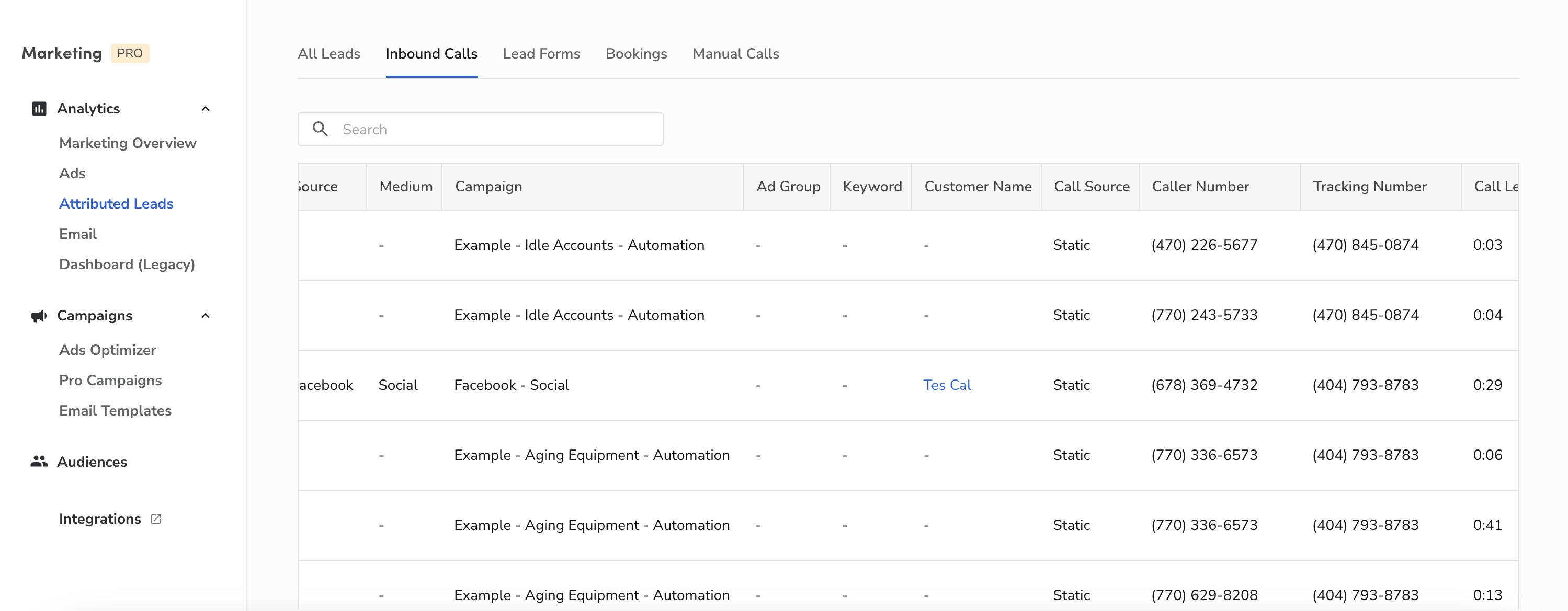Viewport: 1568px width, 611px height.
Task: Open the Tes Cal customer link
Action: 947,385
